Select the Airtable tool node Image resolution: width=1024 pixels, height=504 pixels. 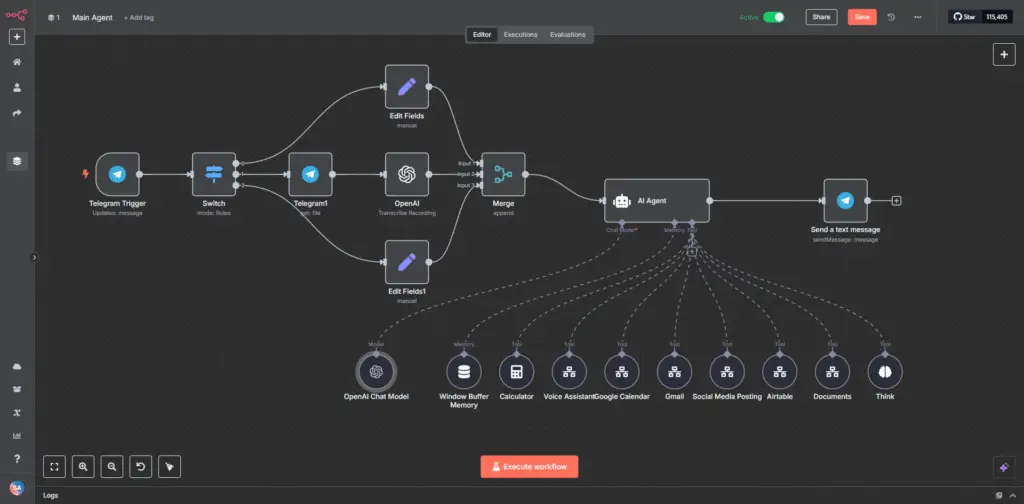click(x=780, y=372)
